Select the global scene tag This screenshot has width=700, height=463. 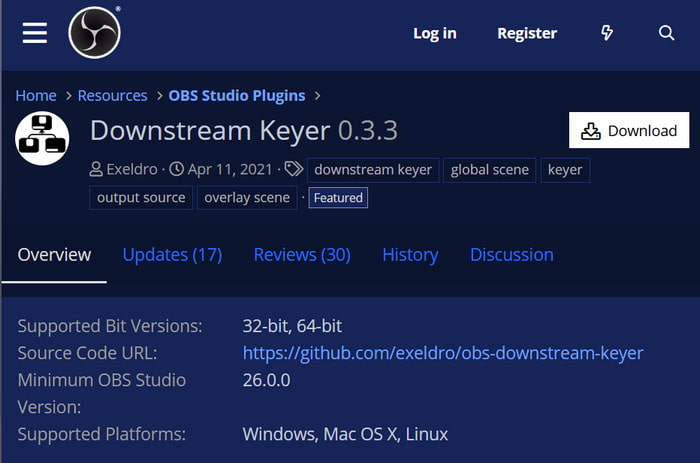click(490, 170)
